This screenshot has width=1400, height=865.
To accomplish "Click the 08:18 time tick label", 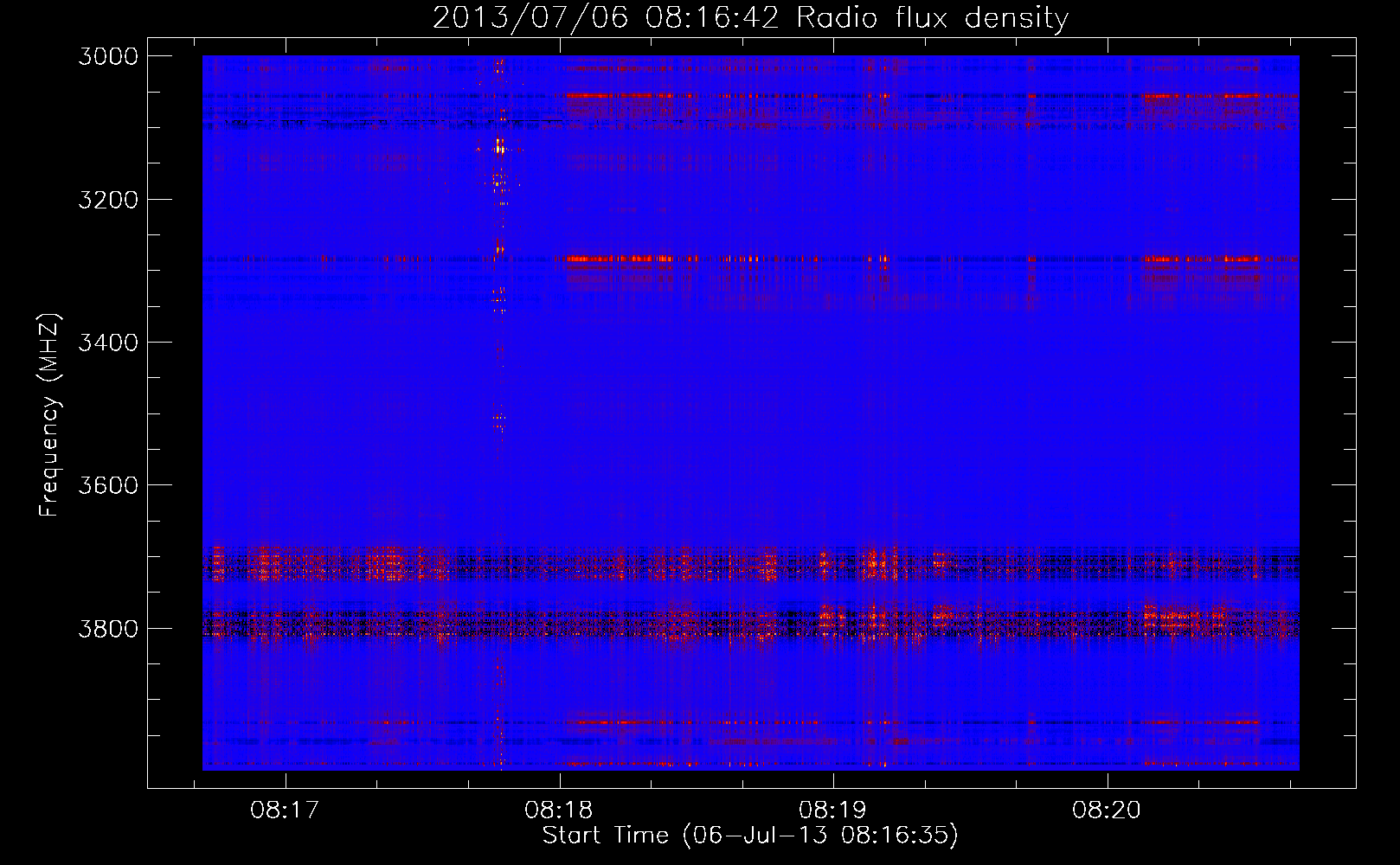I will pyautogui.click(x=559, y=811).
